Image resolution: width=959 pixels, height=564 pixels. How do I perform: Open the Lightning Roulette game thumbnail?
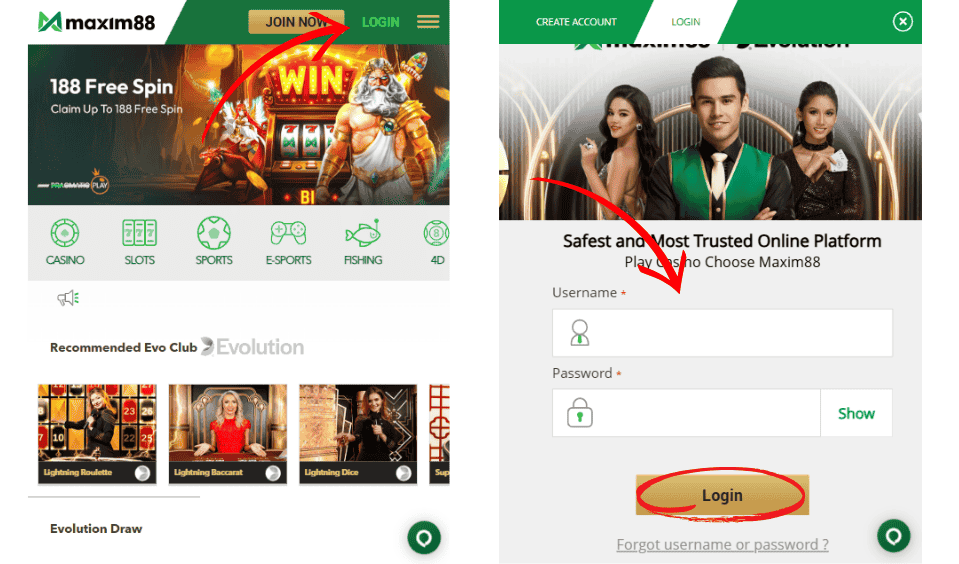[x=97, y=434]
